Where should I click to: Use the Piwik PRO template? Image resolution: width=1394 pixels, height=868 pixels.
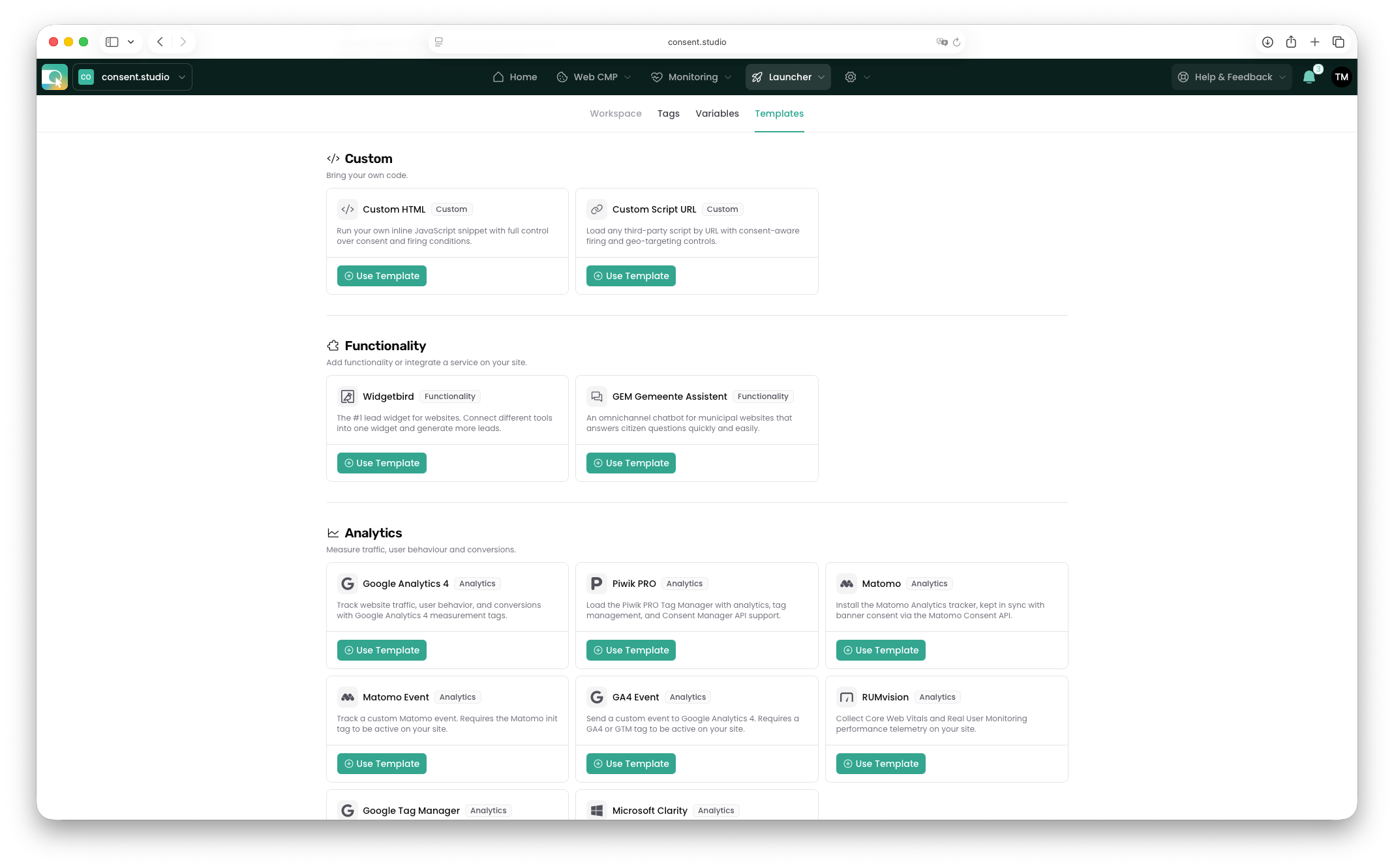pos(631,650)
